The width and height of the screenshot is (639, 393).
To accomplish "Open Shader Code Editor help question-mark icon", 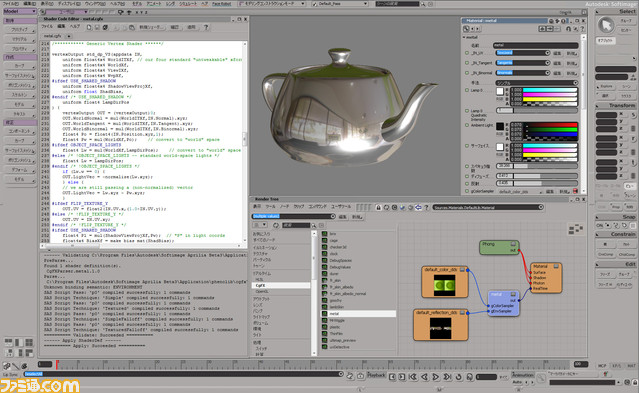I will click(x=206, y=27).
